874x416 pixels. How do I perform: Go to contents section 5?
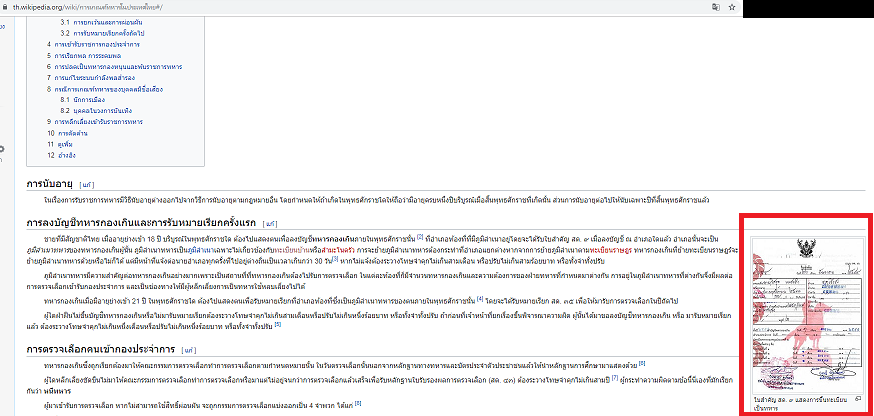84,56
